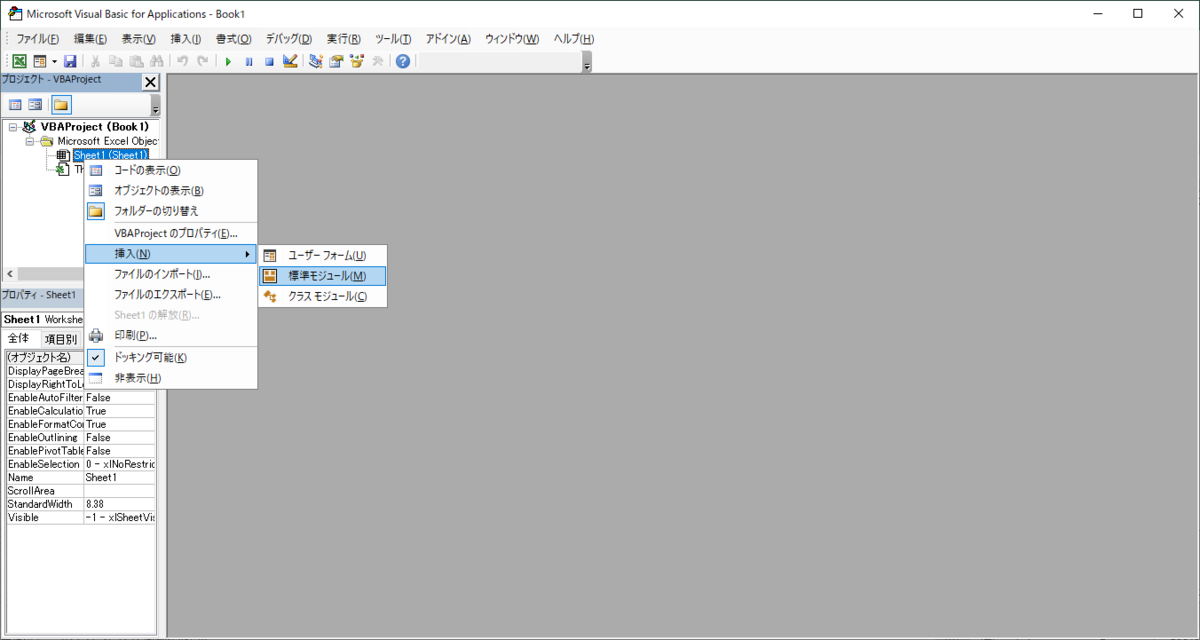Click the Undo arrow icon
The height and width of the screenshot is (640, 1200).
point(182,61)
